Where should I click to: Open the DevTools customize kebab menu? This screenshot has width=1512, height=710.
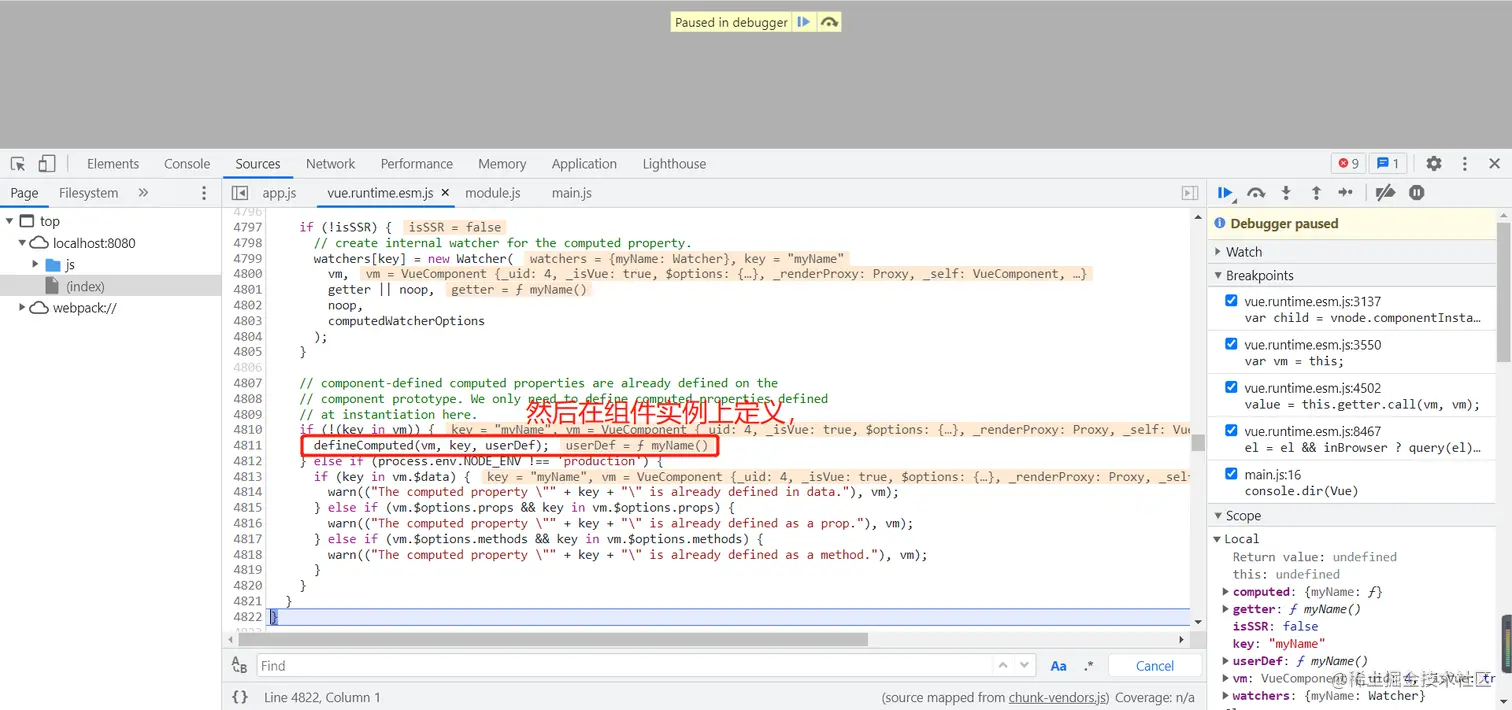click(1465, 163)
